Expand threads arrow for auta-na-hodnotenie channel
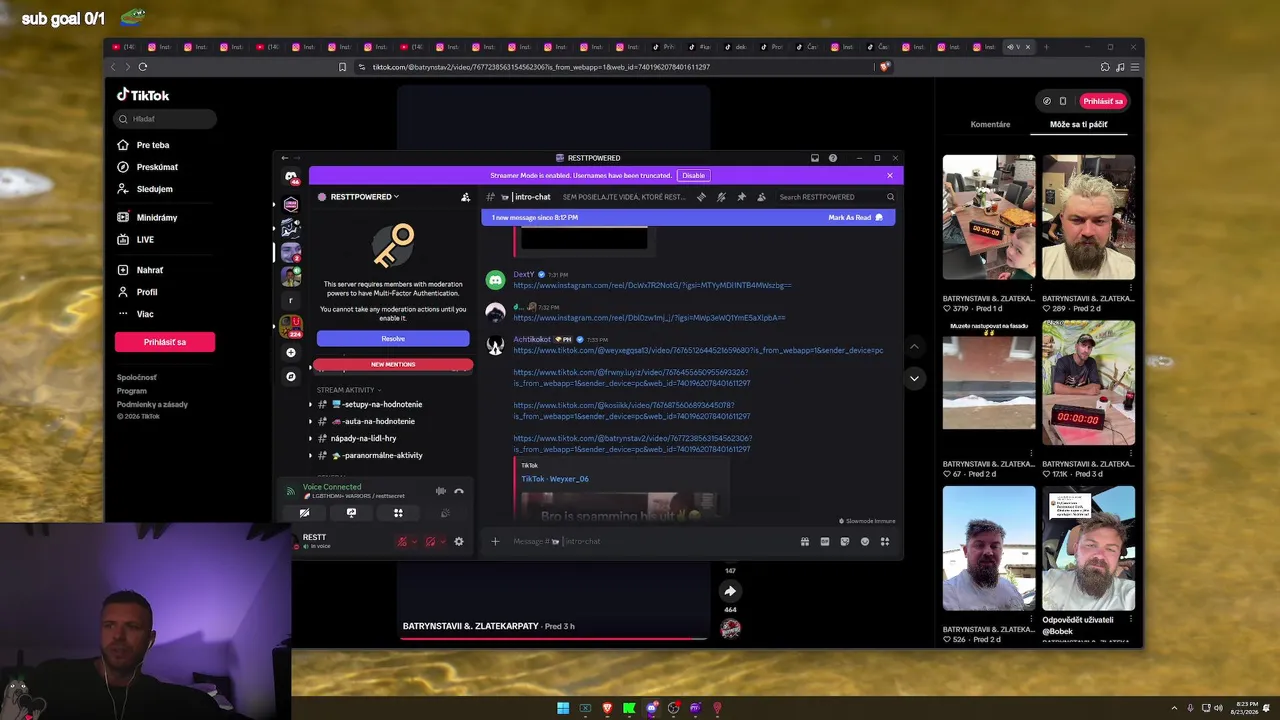 coord(310,421)
